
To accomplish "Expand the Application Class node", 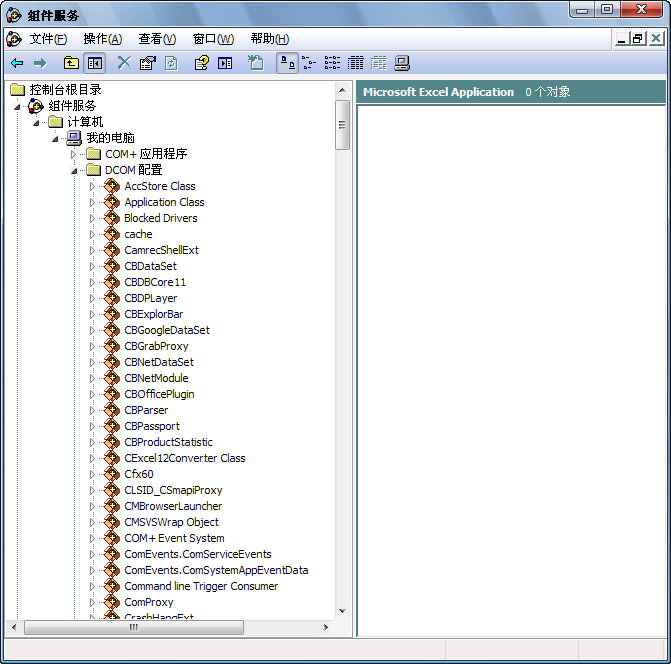I will [92, 202].
